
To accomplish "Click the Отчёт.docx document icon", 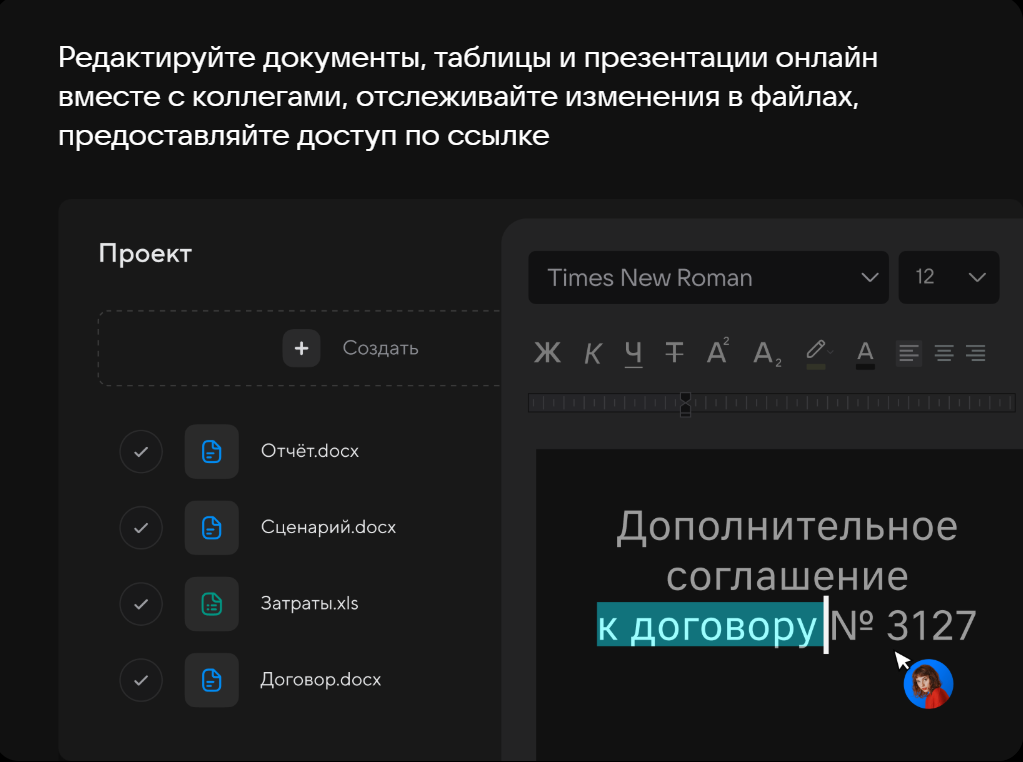I will pos(211,451).
